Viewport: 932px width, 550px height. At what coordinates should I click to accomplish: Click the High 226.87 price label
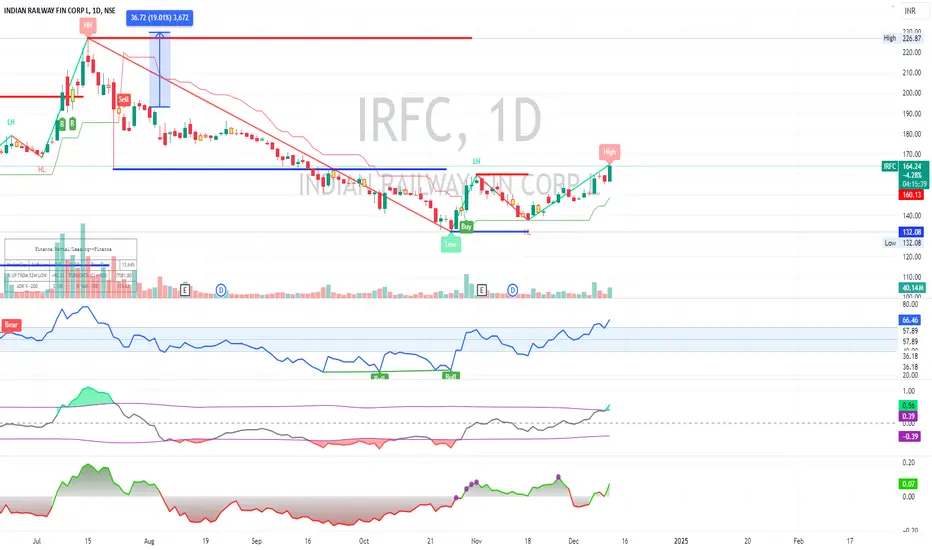coord(902,38)
